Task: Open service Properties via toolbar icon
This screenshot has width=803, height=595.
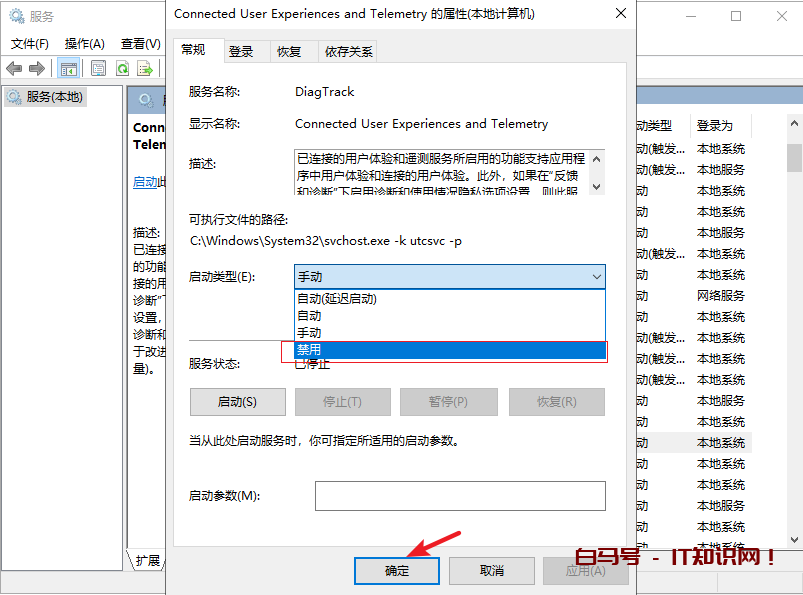Action: (98, 68)
